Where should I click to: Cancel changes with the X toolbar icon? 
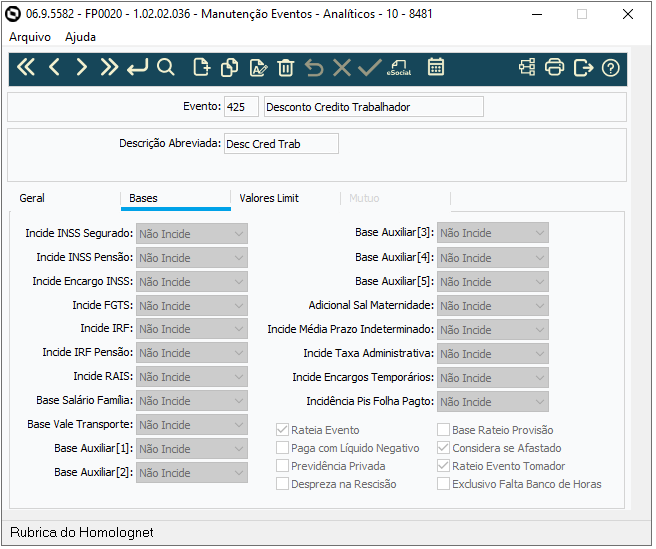coord(342,67)
